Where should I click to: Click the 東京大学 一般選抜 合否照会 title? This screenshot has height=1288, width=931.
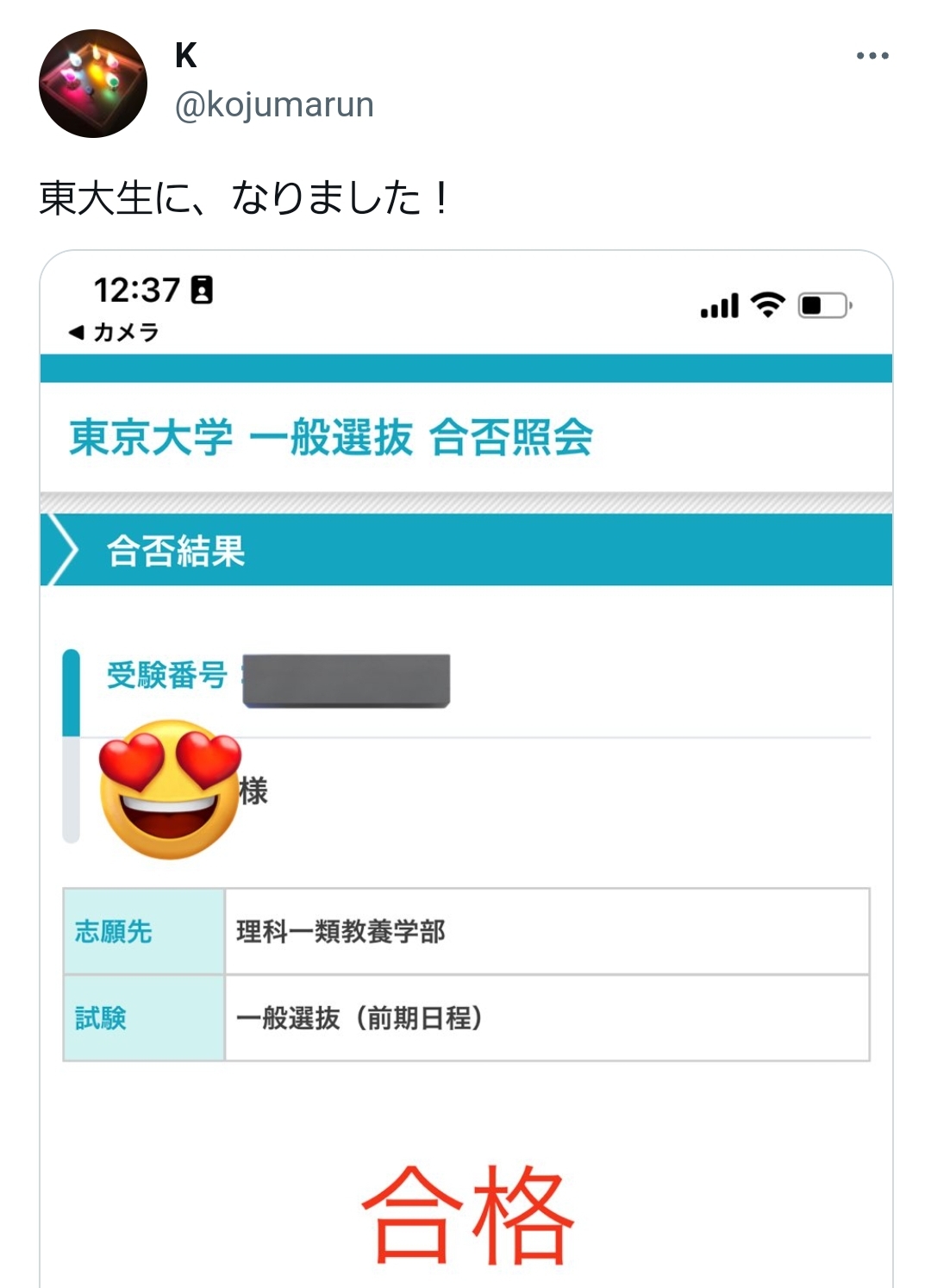click(331, 437)
